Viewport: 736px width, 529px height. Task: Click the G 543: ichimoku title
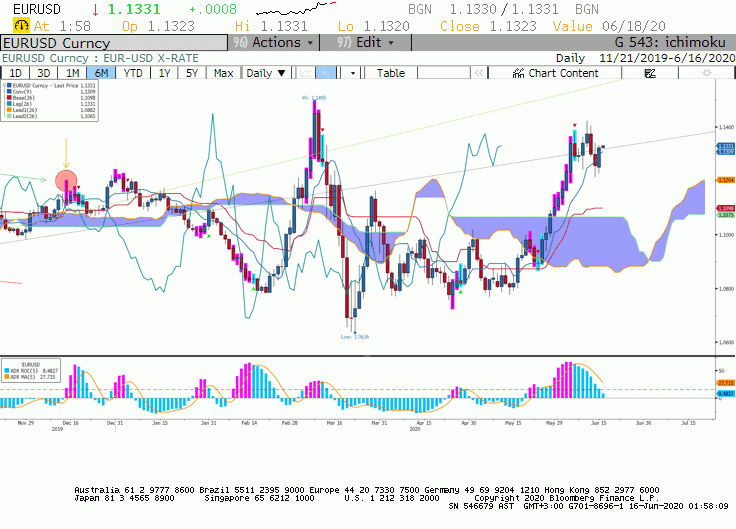(670, 43)
